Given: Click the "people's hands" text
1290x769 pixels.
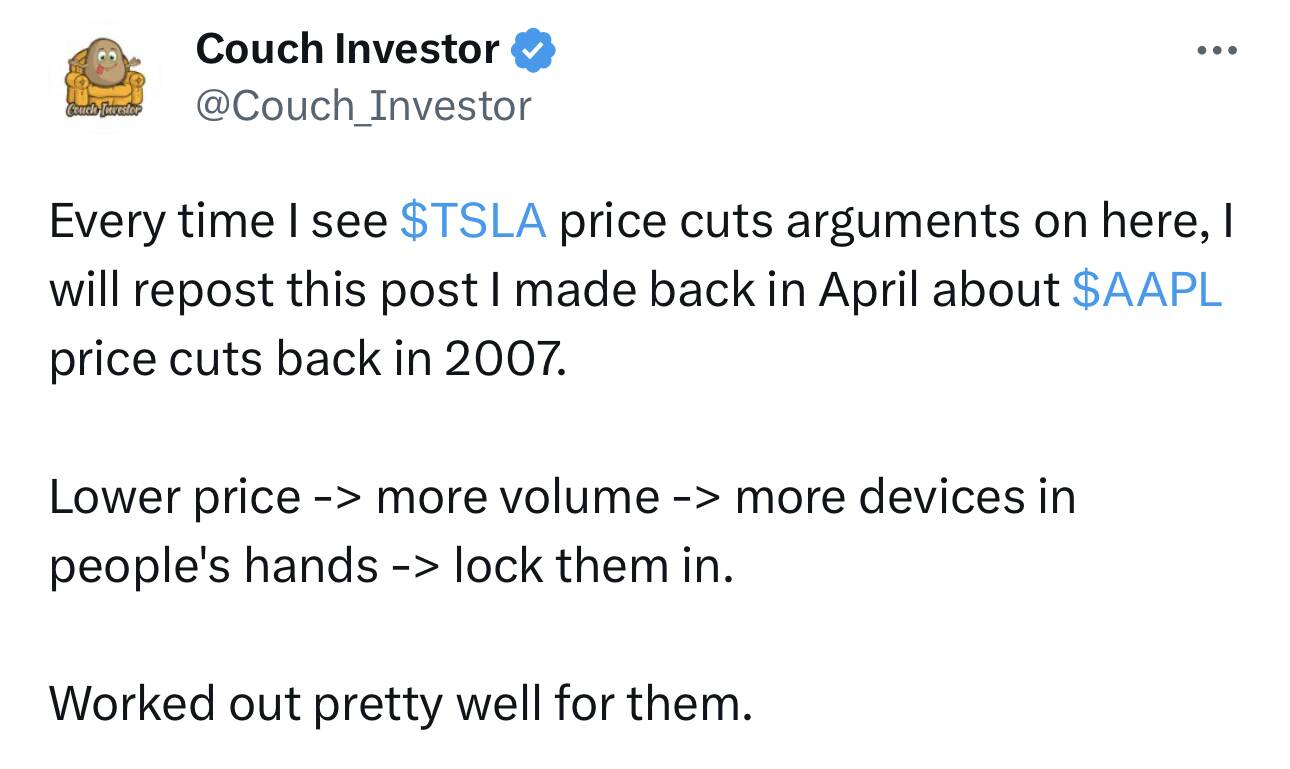Looking at the screenshot, I should (x=213, y=566).
